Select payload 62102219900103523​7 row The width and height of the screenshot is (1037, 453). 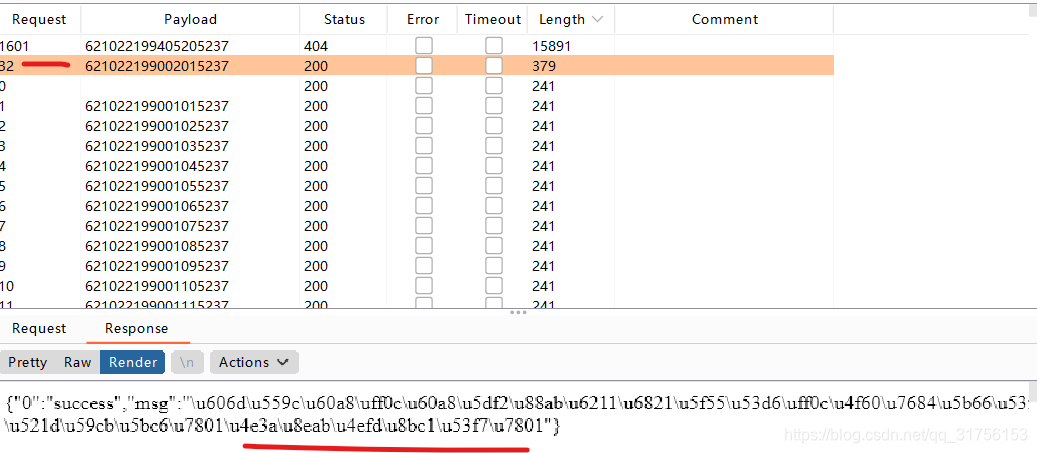click(x=417, y=146)
